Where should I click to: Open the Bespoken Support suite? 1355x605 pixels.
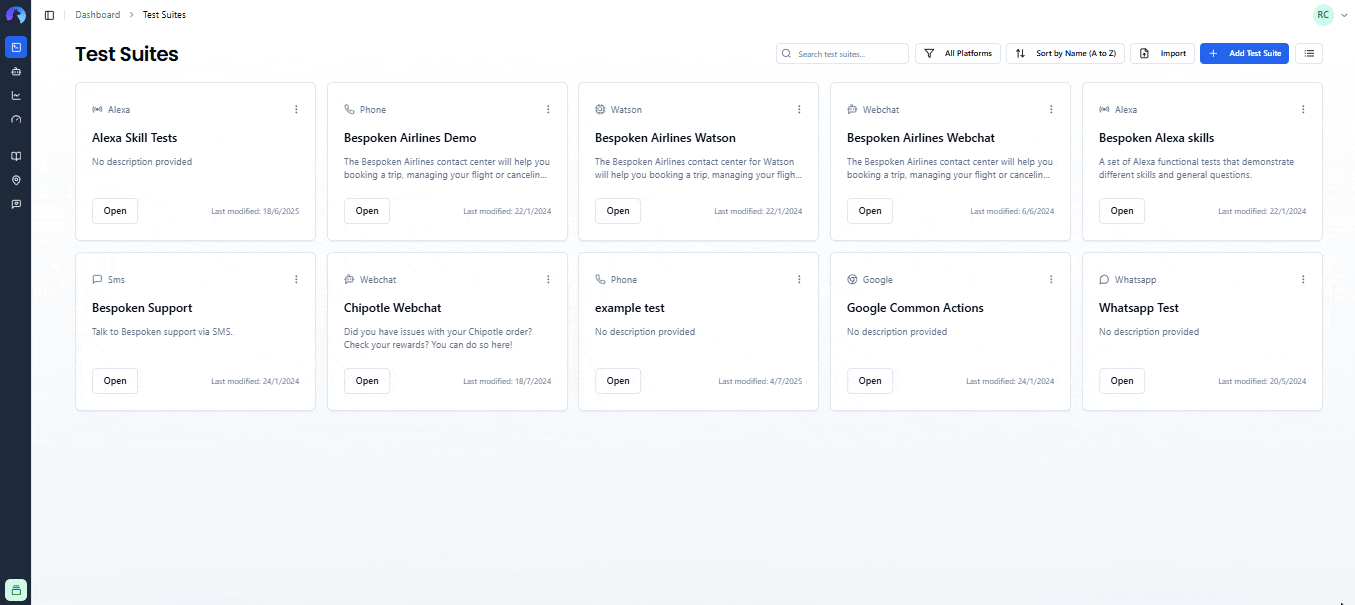(115, 381)
